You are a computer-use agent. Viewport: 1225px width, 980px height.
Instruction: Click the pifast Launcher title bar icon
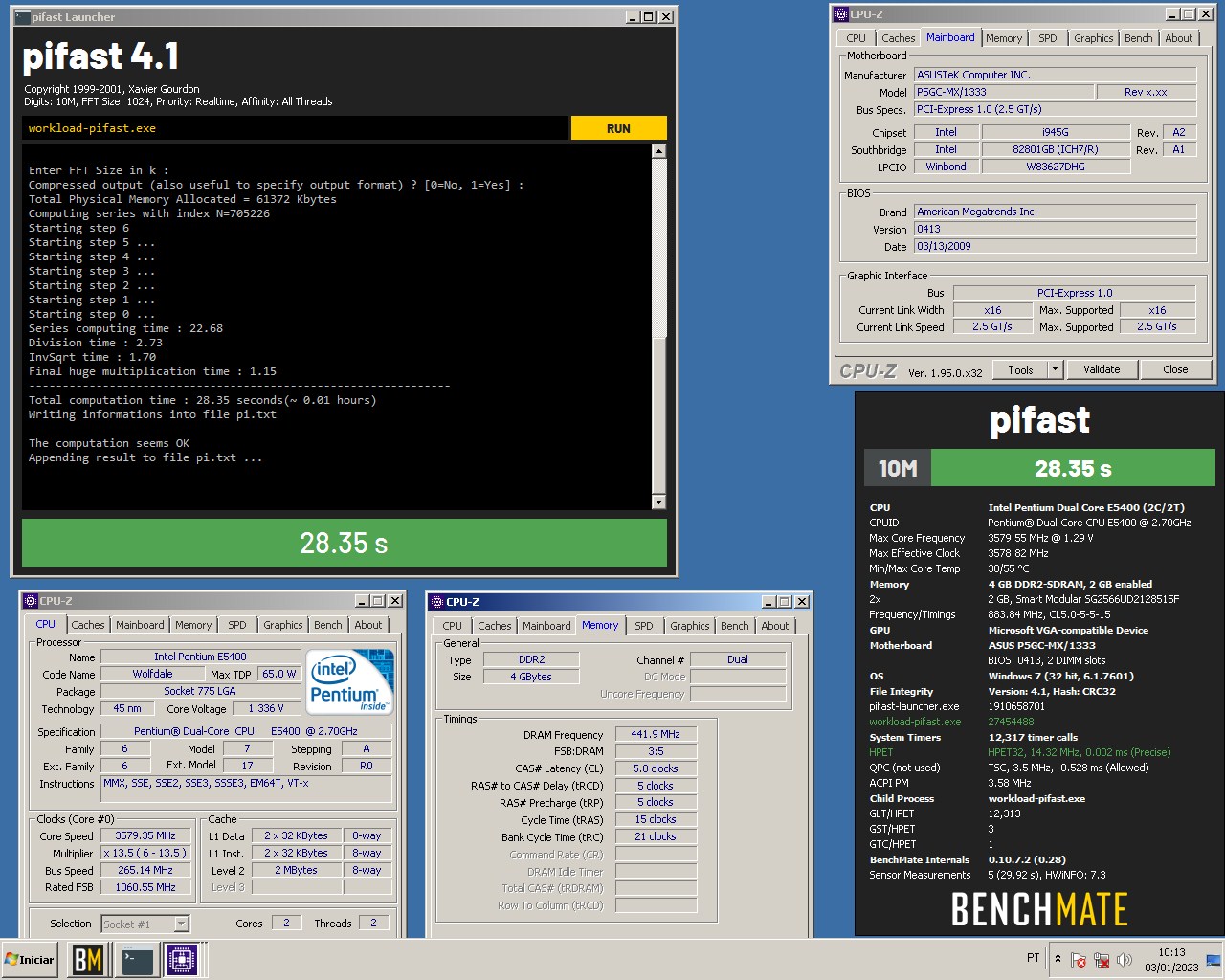(x=23, y=16)
